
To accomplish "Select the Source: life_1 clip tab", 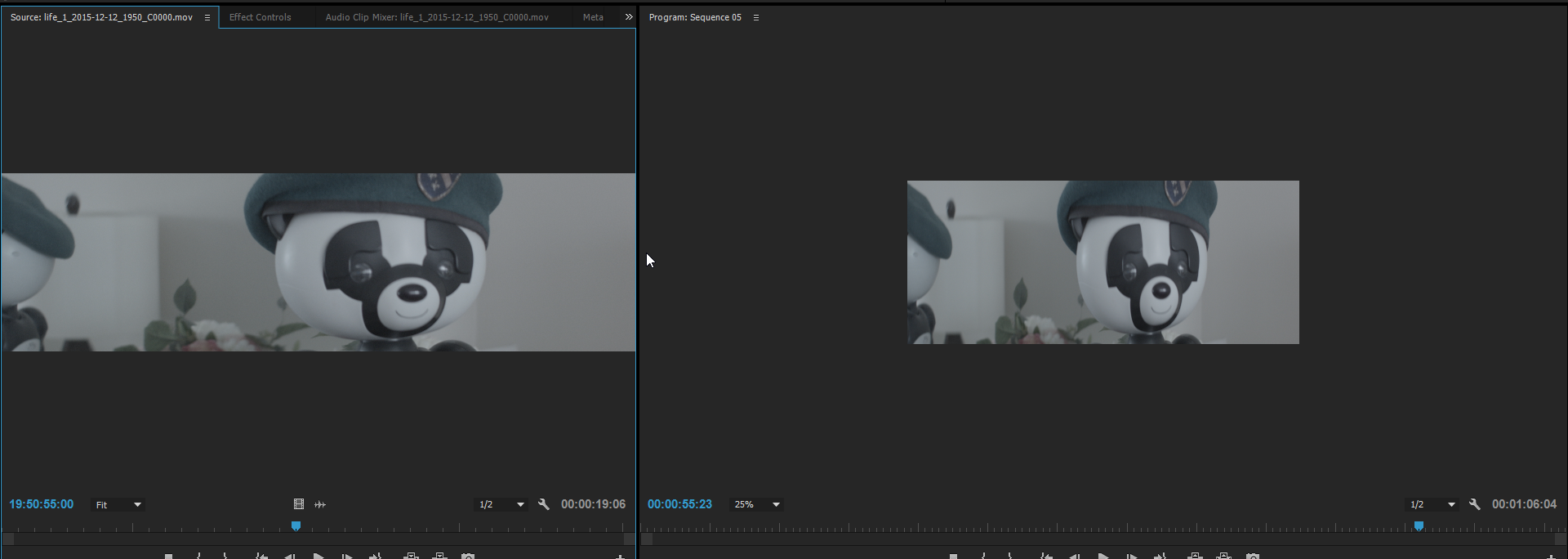I will 101,17.
